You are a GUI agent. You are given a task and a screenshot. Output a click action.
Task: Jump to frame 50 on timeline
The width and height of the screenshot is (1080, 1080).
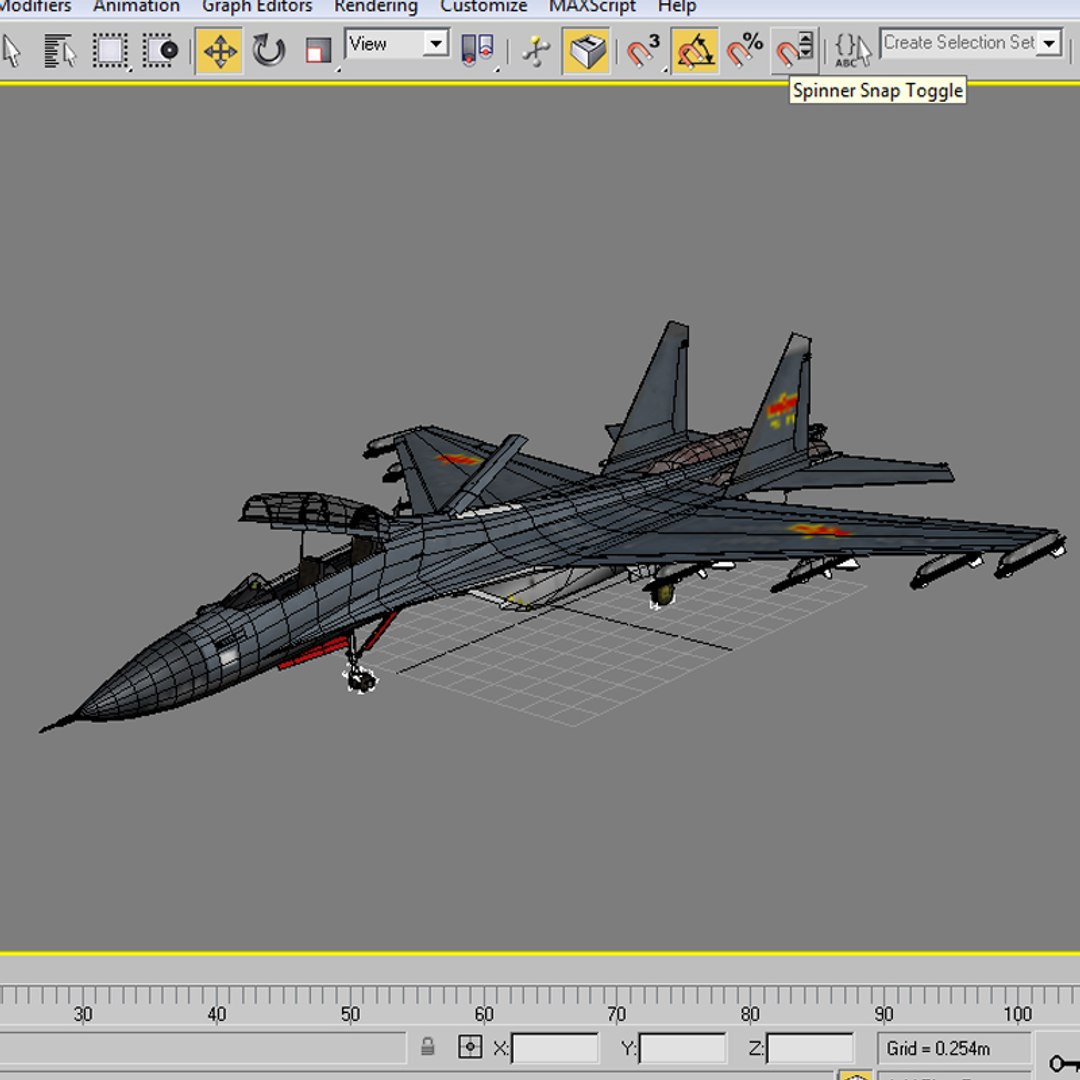pyautogui.click(x=350, y=1014)
